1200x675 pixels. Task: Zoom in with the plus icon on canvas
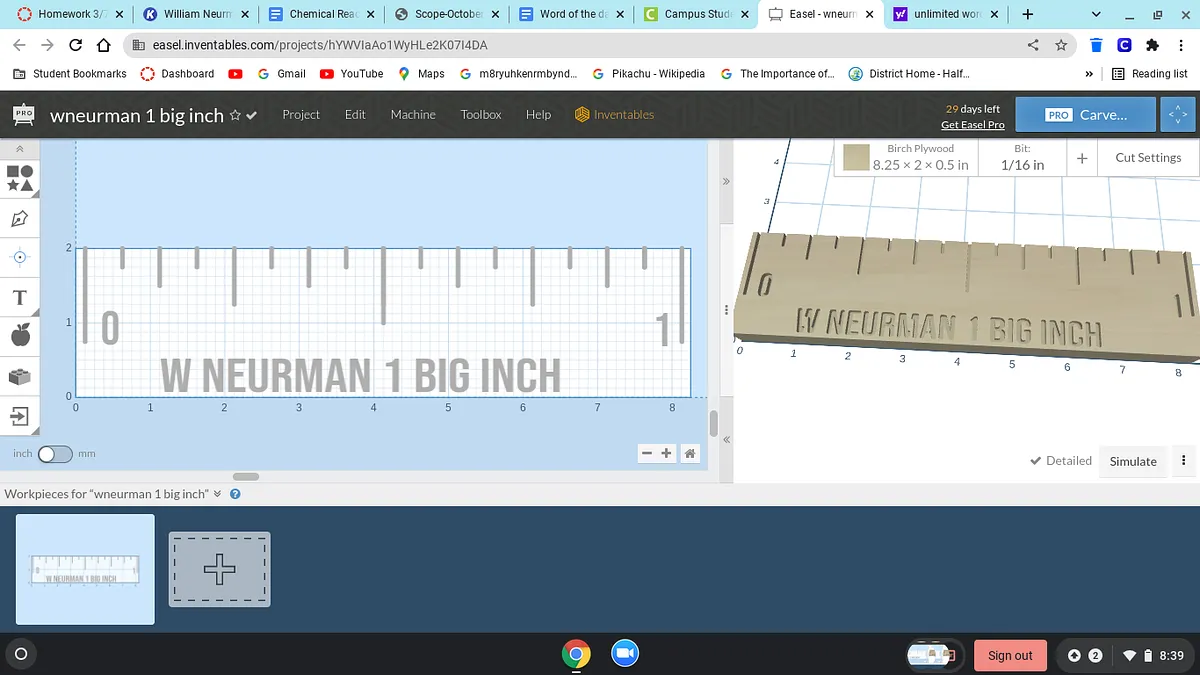pyautogui.click(x=667, y=454)
